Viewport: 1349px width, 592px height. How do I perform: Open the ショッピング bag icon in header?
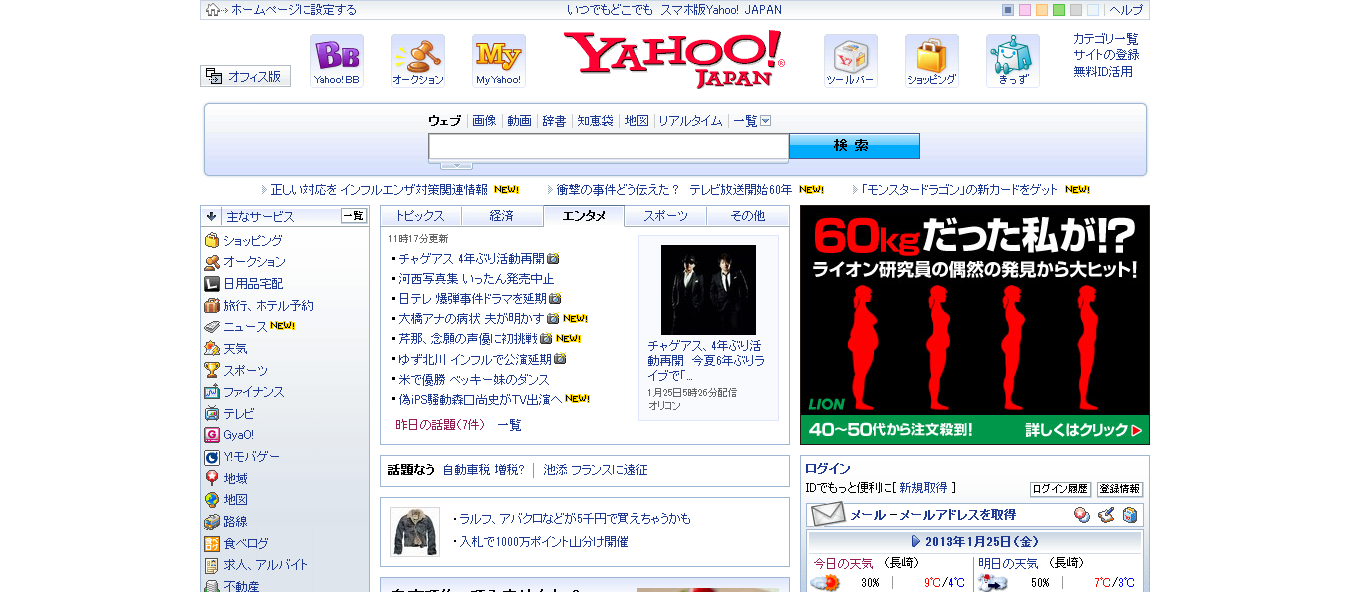point(932,61)
